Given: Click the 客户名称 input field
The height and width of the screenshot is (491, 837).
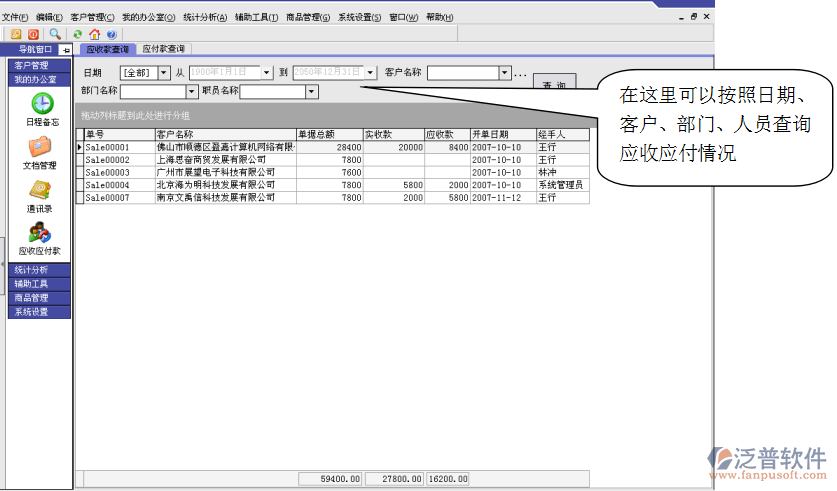Looking at the screenshot, I should click(463, 73).
